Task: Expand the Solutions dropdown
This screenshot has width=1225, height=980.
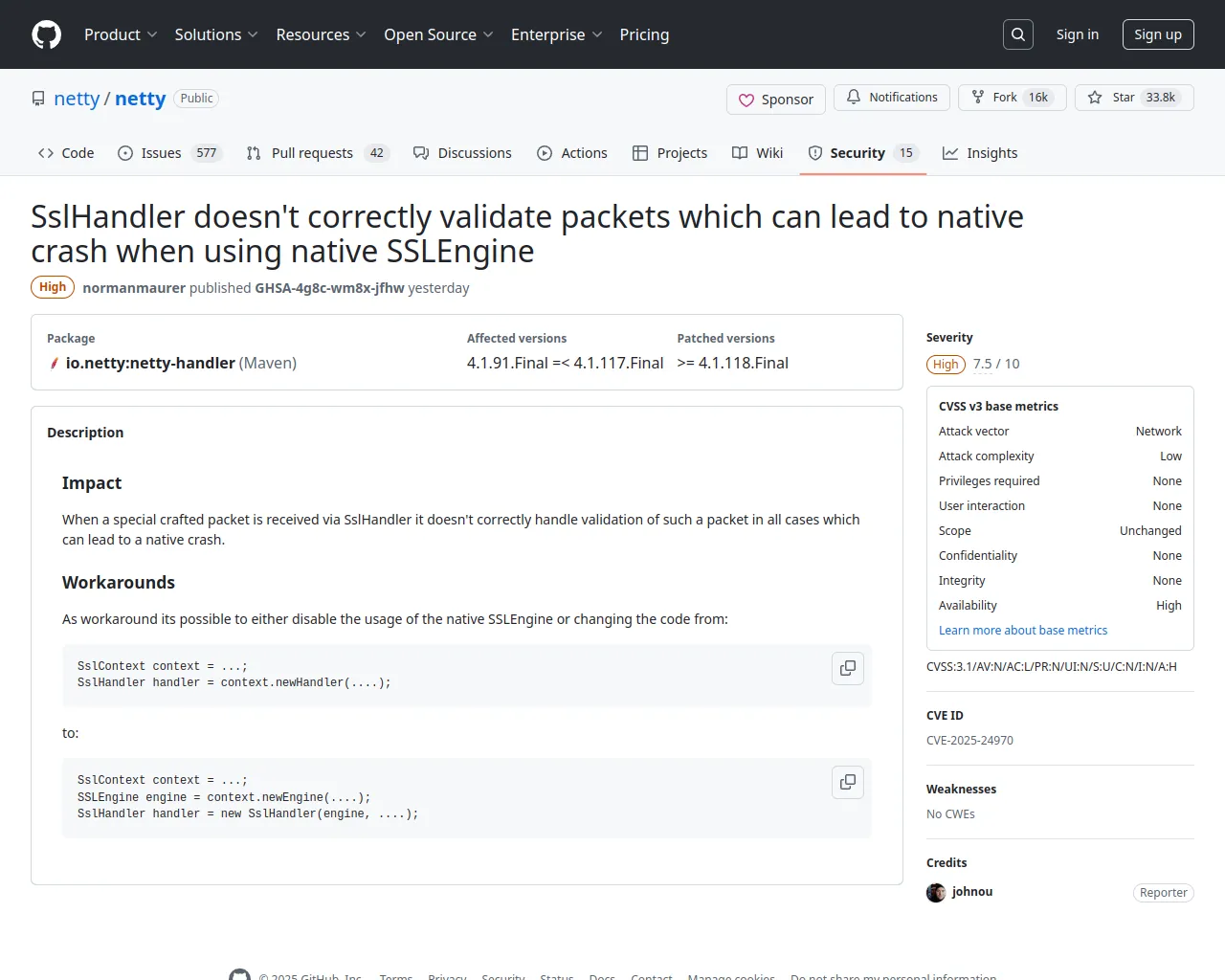Action: 216,34
